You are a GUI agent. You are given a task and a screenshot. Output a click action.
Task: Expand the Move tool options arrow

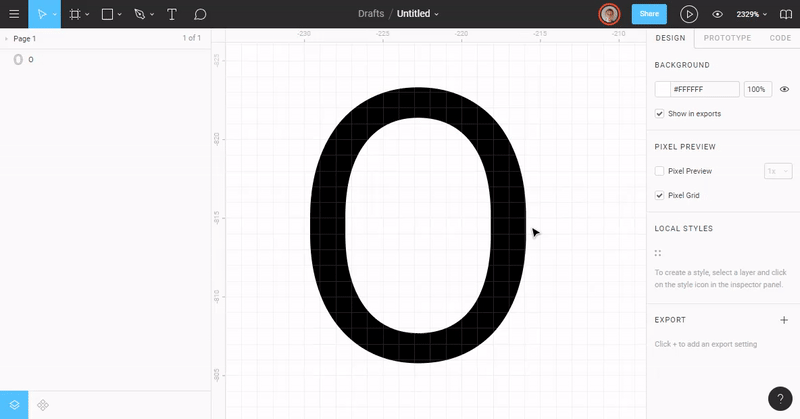pos(55,14)
